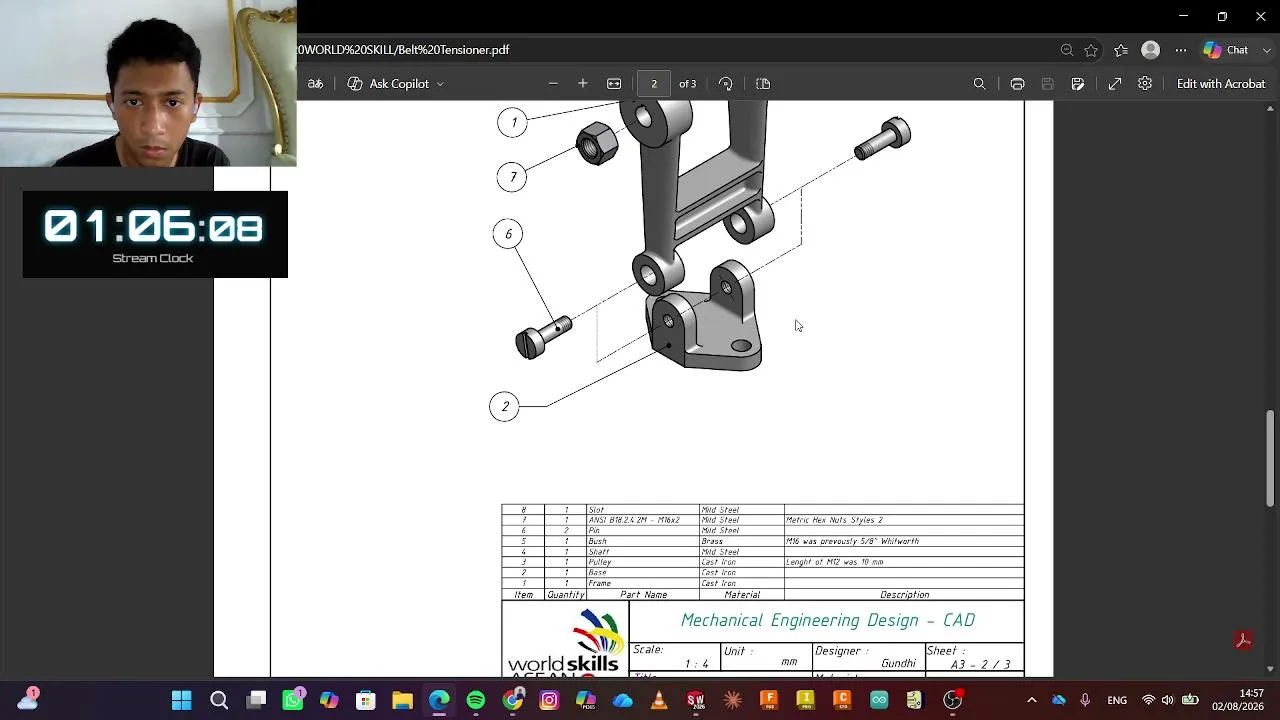
Task: Click the 'Part Name' column header
Action: (x=643, y=595)
